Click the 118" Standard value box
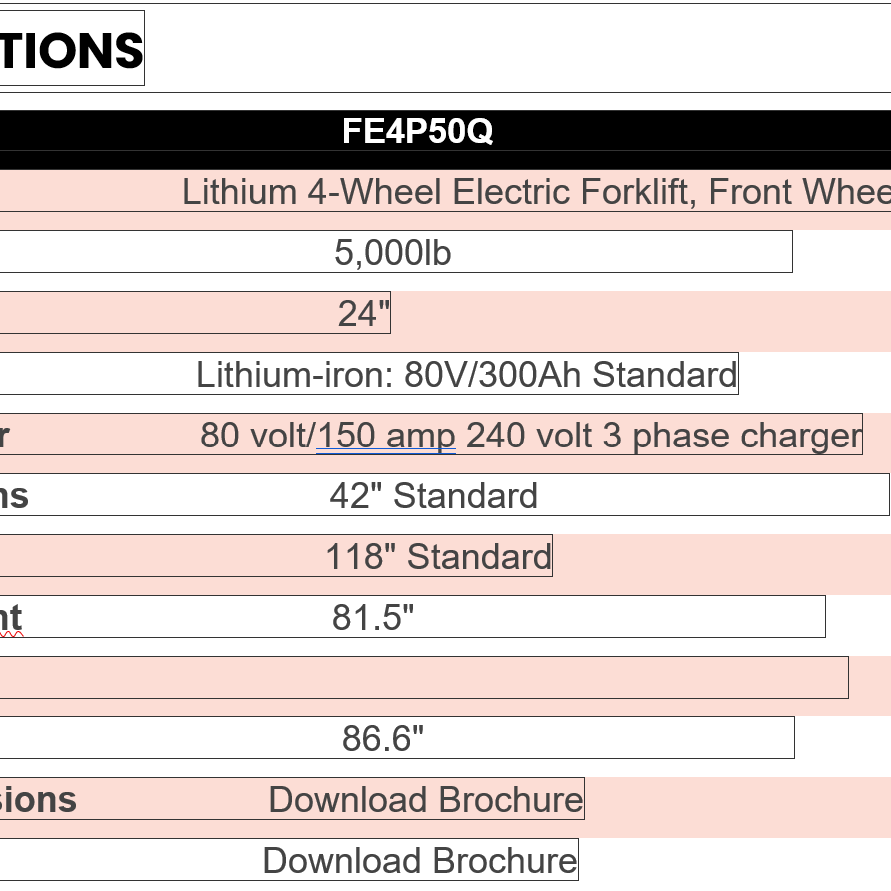The height and width of the screenshot is (891, 891). (438, 557)
